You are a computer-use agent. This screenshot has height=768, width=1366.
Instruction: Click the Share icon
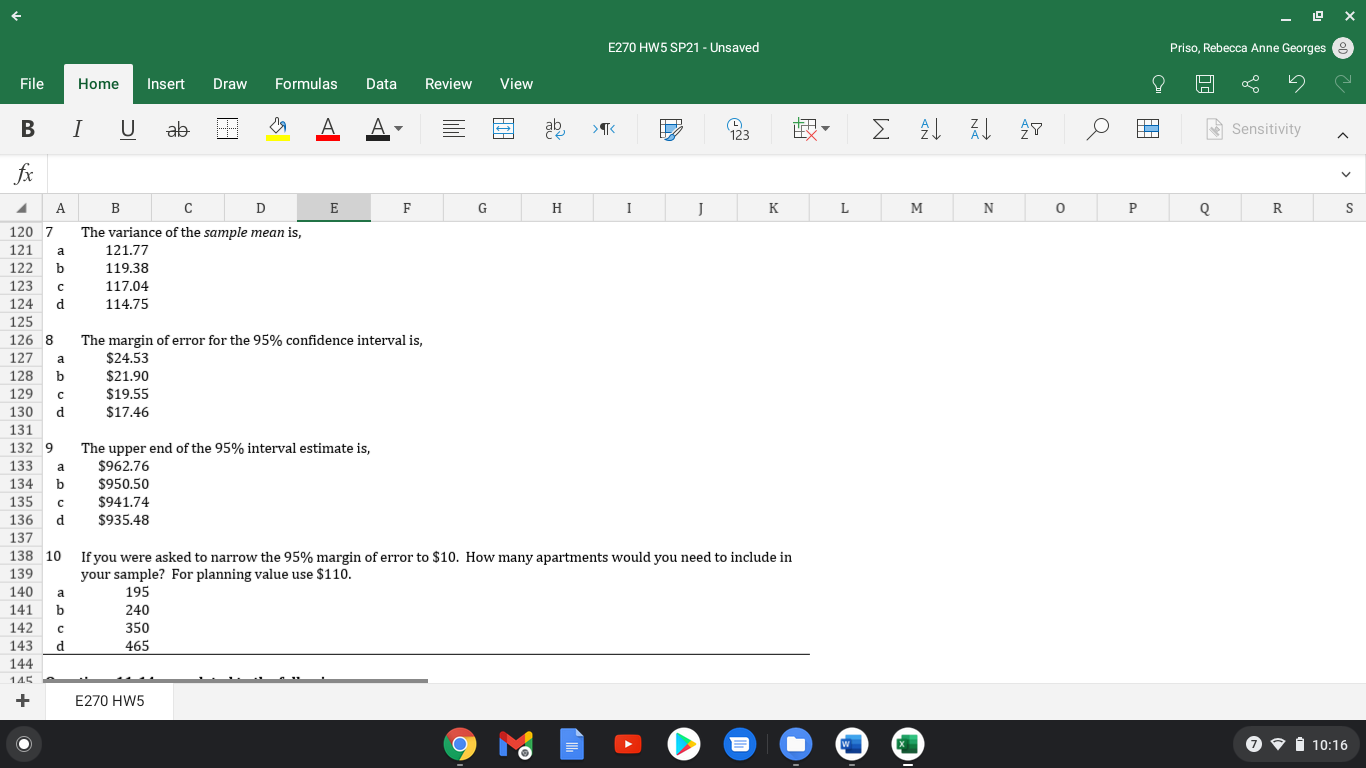click(1250, 85)
